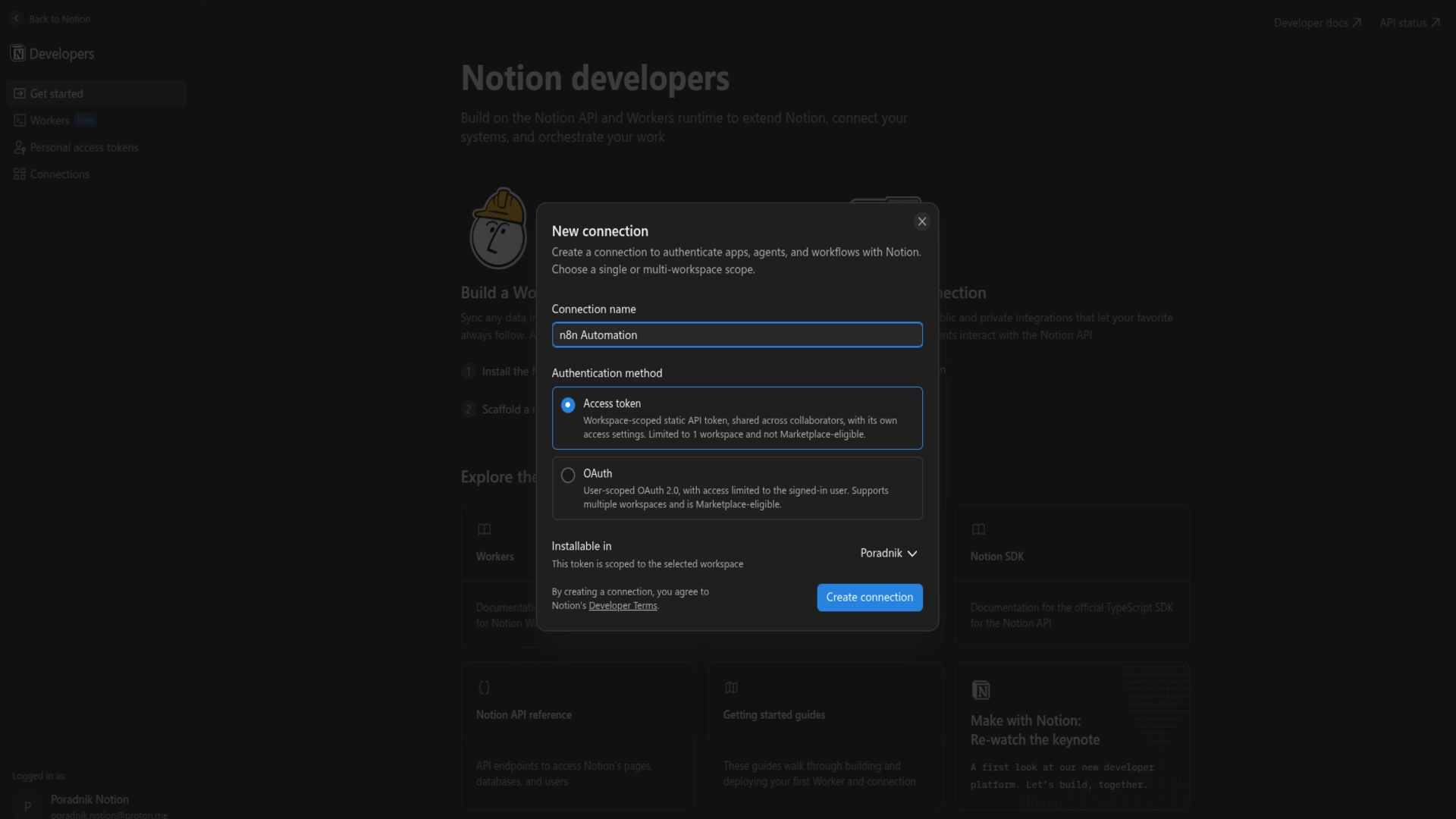The image size is (1456, 819).
Task: Click the Workers terminal icon in sidebar
Action: coord(20,121)
